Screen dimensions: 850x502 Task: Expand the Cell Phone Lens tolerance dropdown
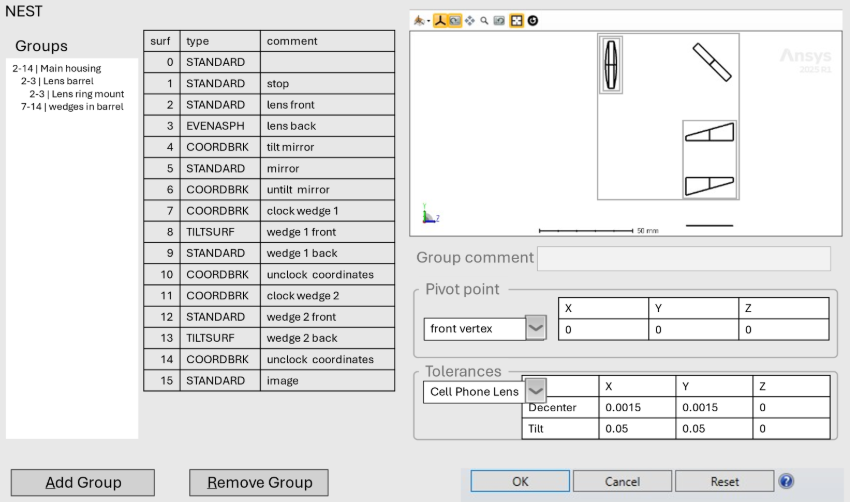pyautogui.click(x=536, y=391)
